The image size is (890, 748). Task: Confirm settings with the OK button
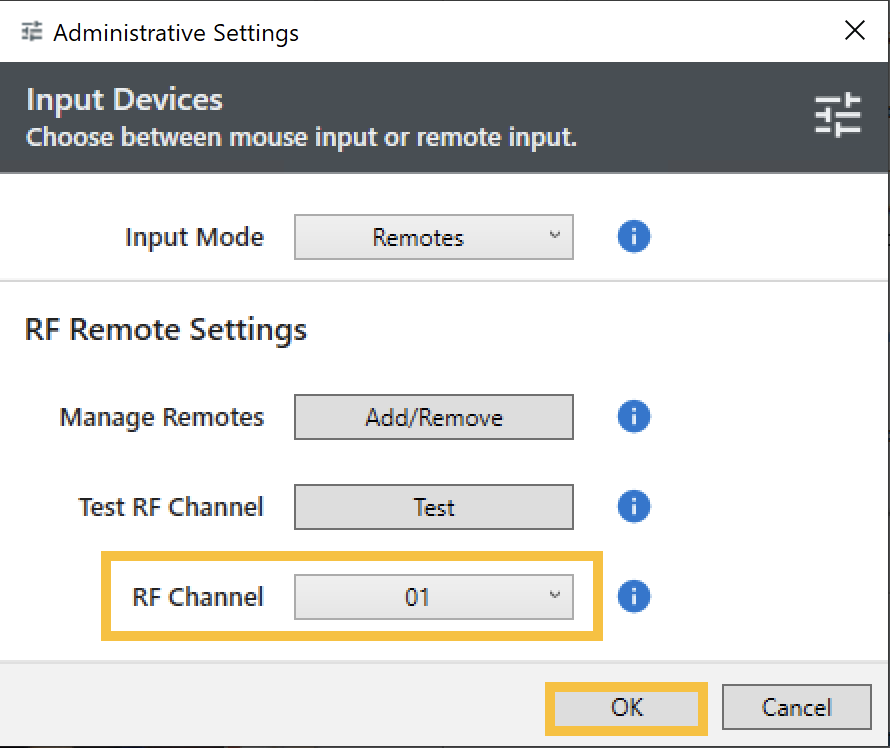pyautogui.click(x=627, y=707)
